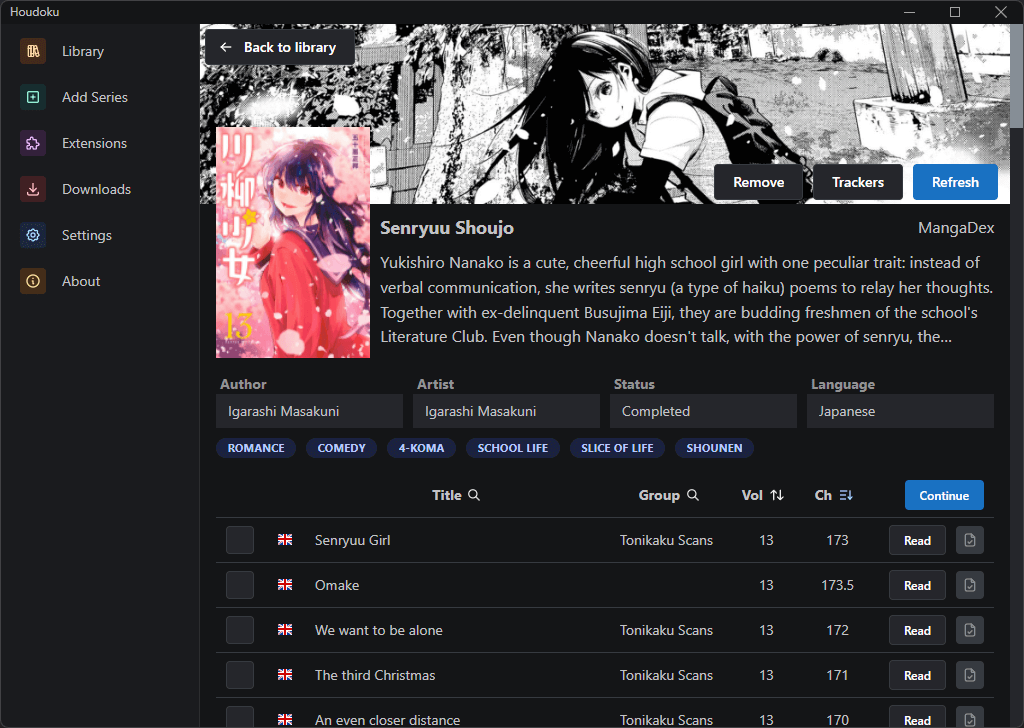Click the Group column header
Image resolution: width=1024 pixels, height=728 pixels.
click(659, 495)
